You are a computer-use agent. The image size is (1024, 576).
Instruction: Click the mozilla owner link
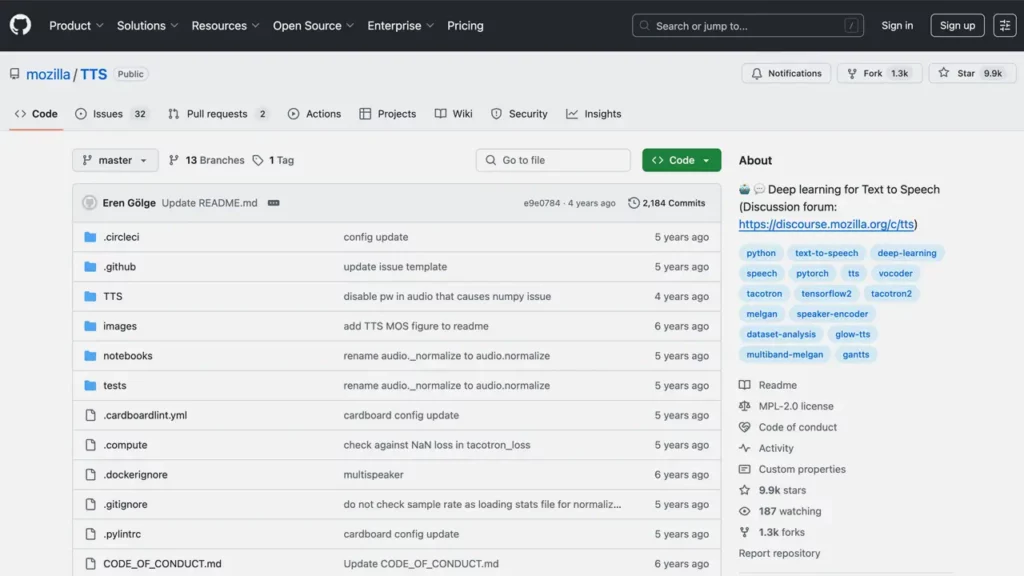48,74
